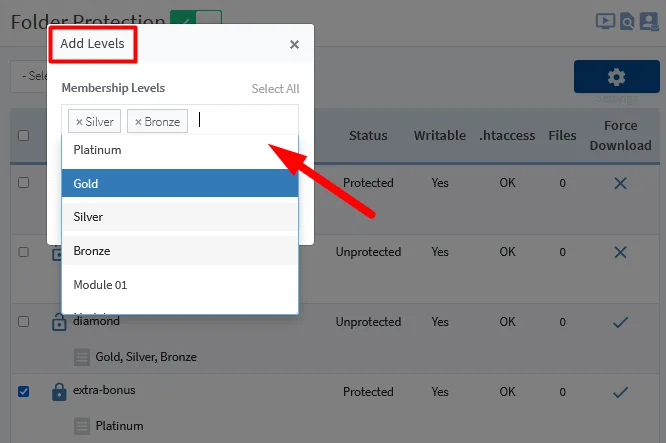Image resolution: width=666 pixels, height=443 pixels.
Task: Click the lock icon of the extra-bonus folder
Action: [59, 392]
